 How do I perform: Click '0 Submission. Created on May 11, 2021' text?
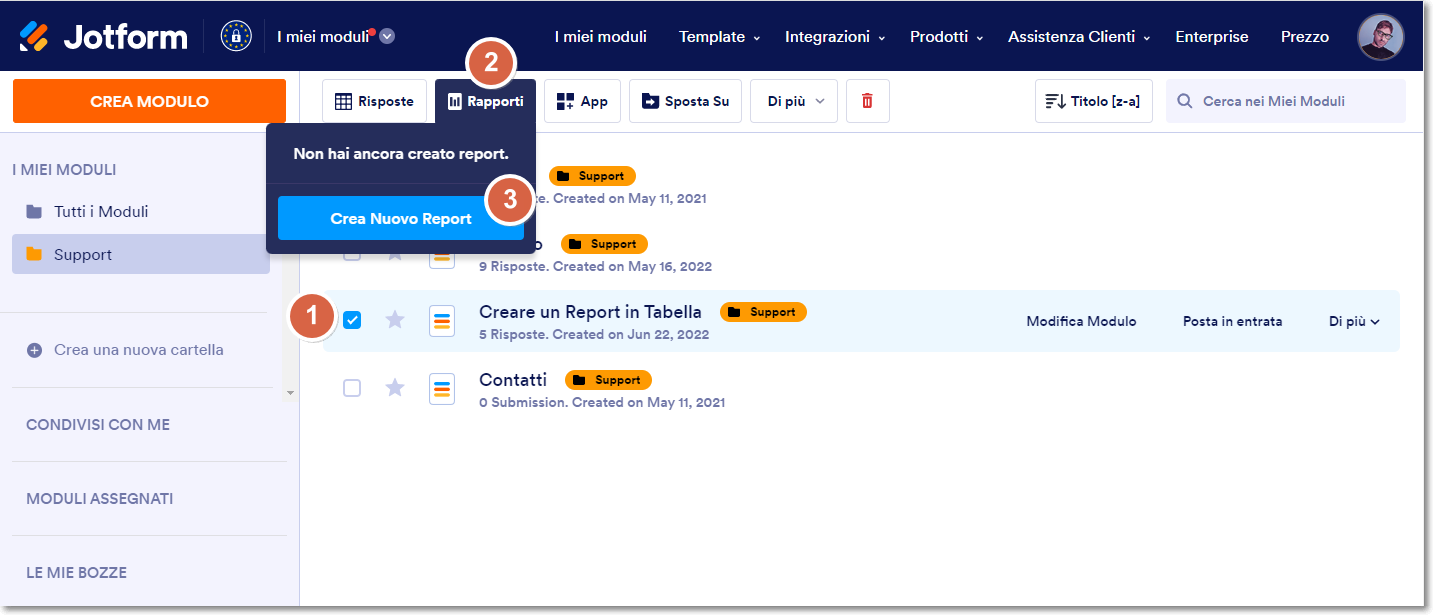coord(602,402)
